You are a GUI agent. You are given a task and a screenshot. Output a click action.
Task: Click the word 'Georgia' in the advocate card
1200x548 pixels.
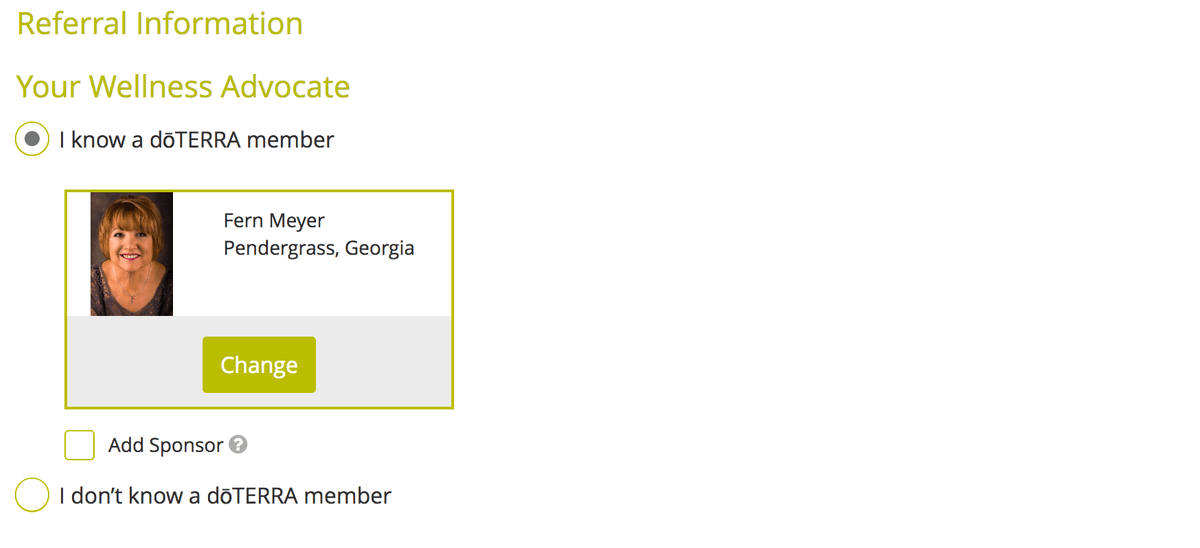379,248
